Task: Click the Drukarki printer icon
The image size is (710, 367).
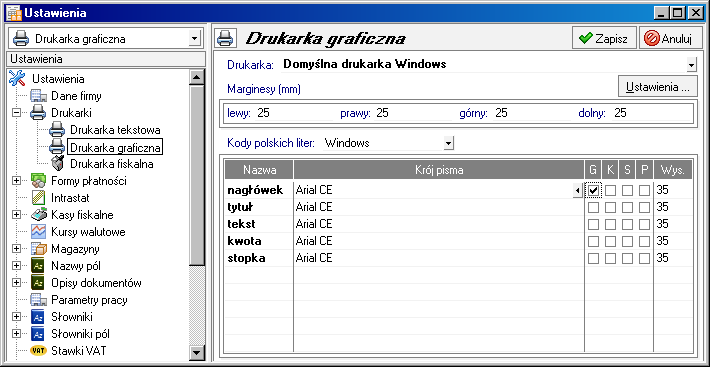Action: click(x=38, y=113)
